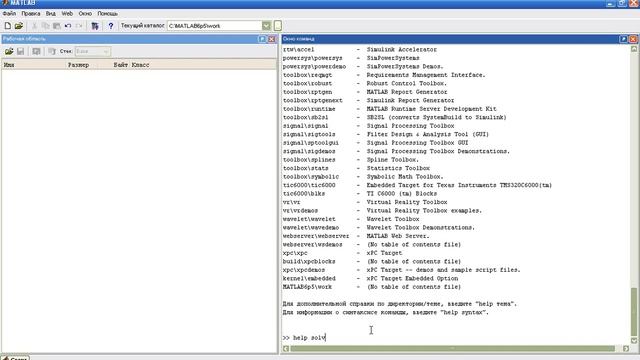Close the command window panel
640x360 pixels.
(x=633, y=39)
